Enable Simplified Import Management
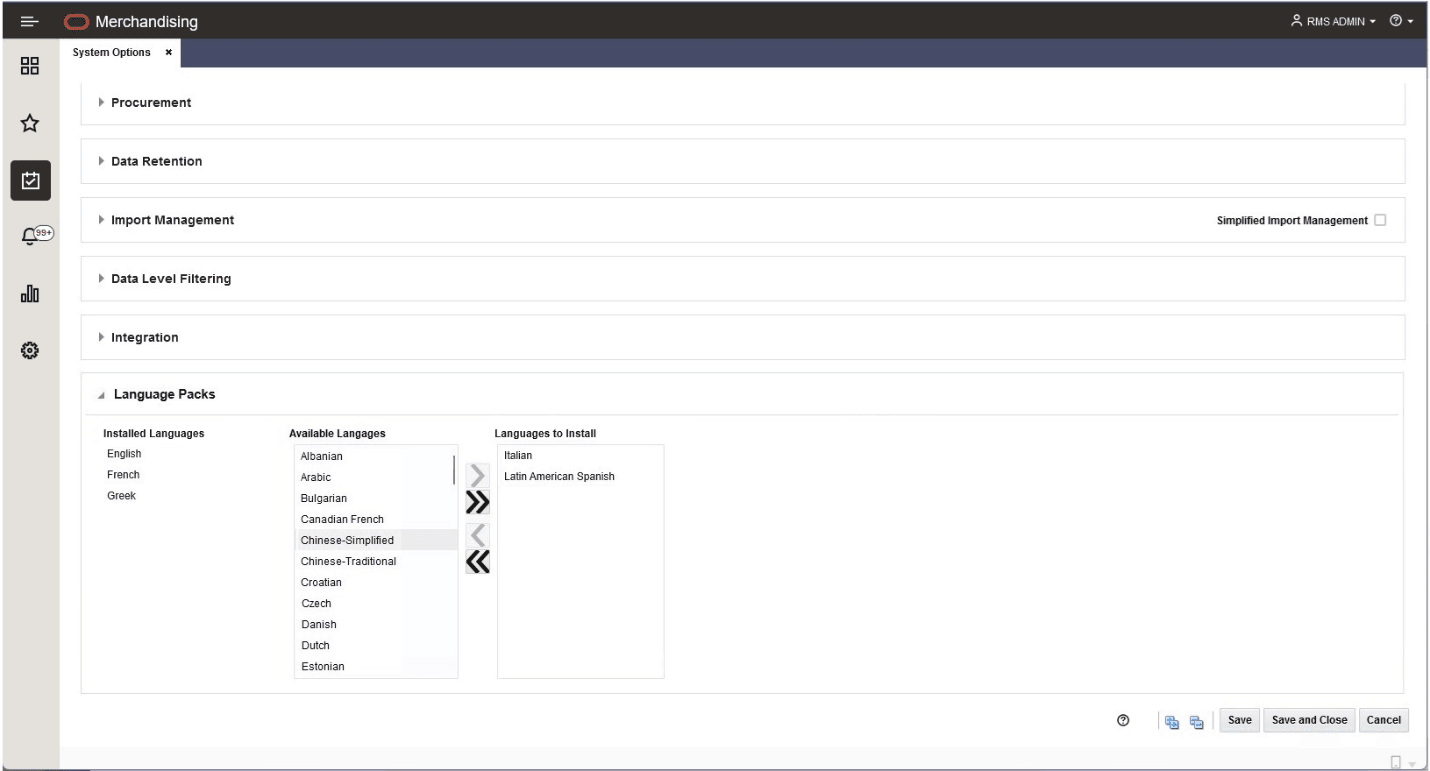 [x=1382, y=220]
